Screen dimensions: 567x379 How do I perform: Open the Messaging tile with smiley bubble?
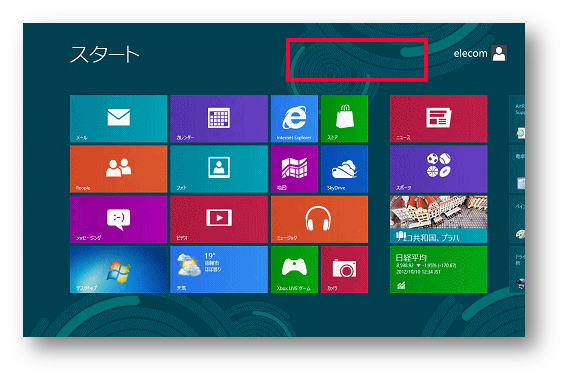(119, 219)
